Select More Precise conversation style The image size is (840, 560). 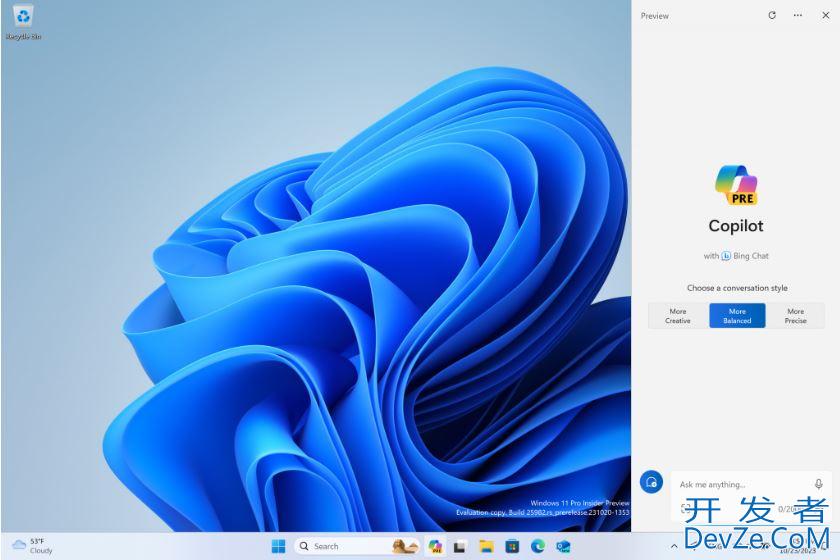(x=795, y=316)
